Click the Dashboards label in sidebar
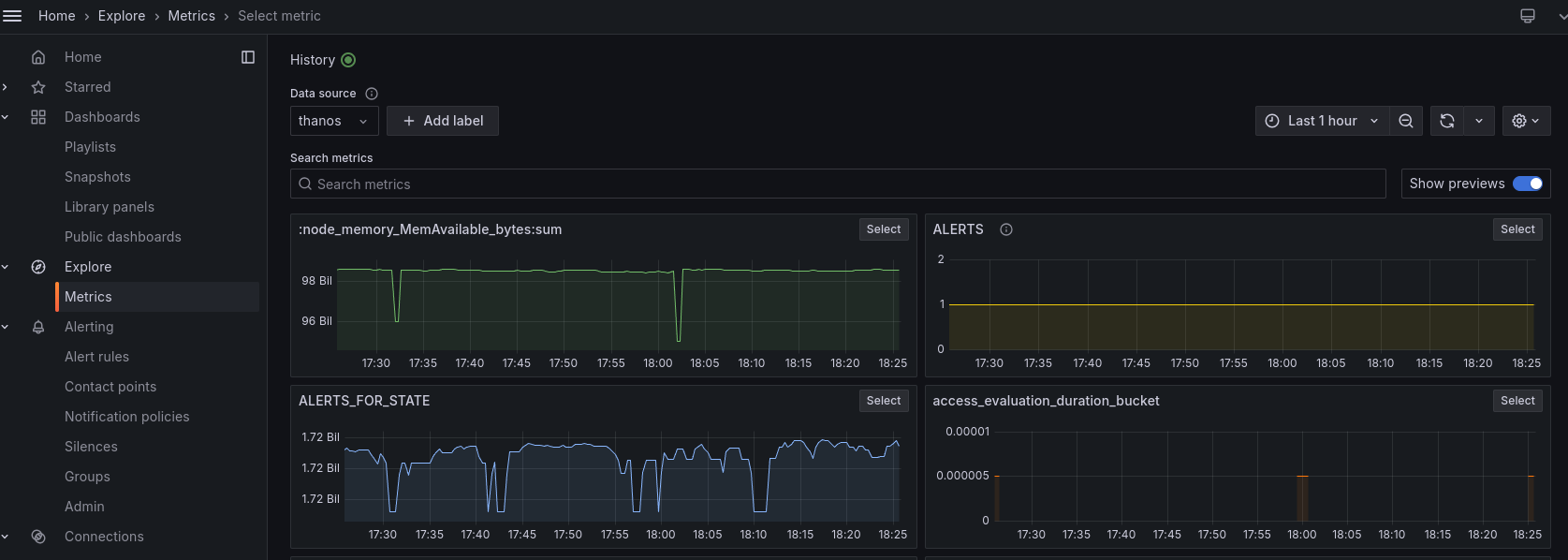Viewport: 1568px width, 560px height. coord(102,117)
